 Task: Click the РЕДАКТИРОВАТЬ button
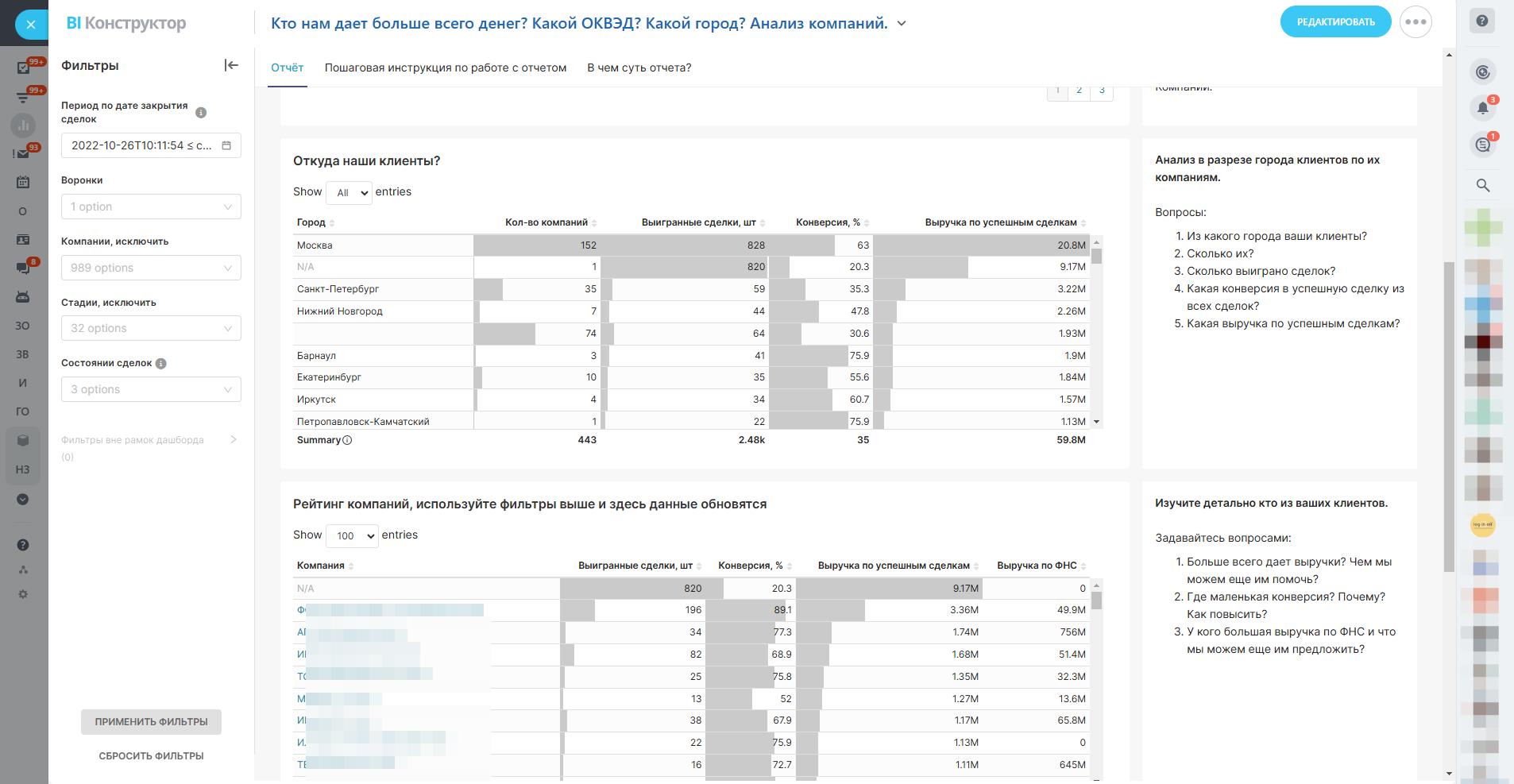point(1335,21)
